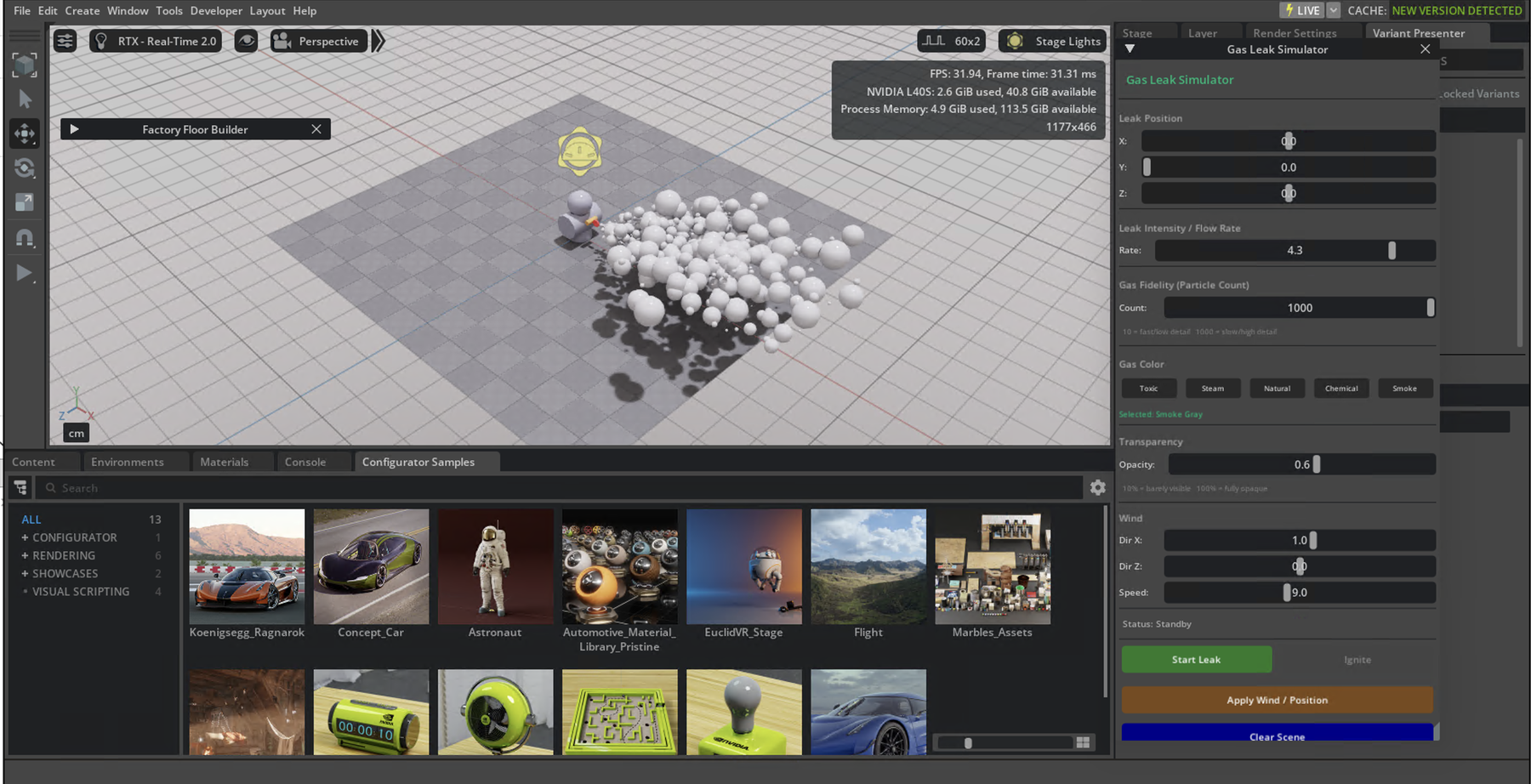This screenshot has width=1531, height=784.
Task: Click the Start Leak button
Action: coord(1197,659)
